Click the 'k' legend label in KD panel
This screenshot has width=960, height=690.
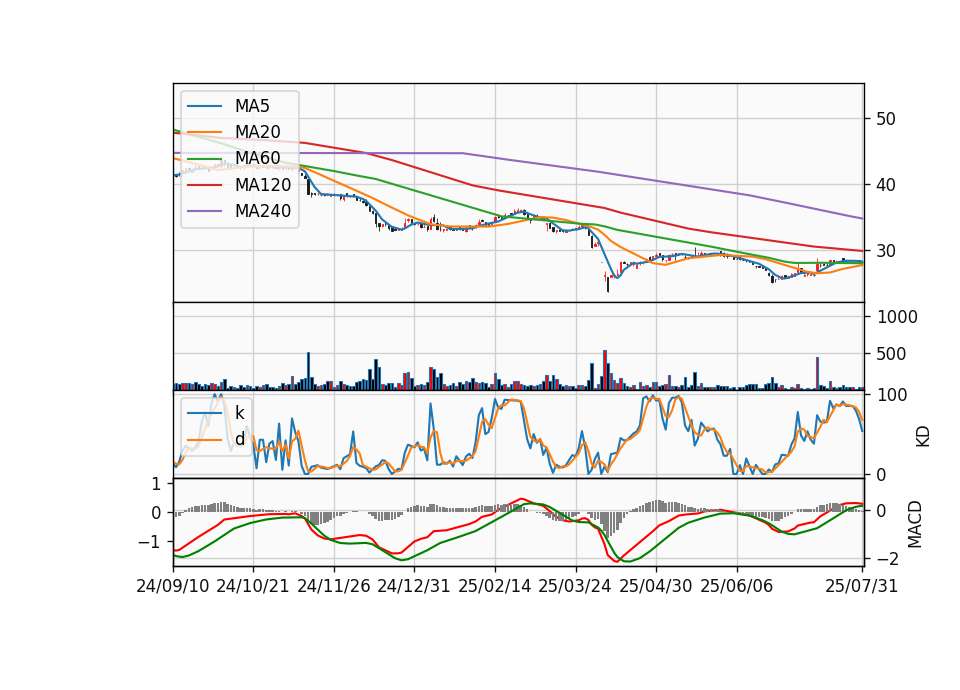click(239, 413)
